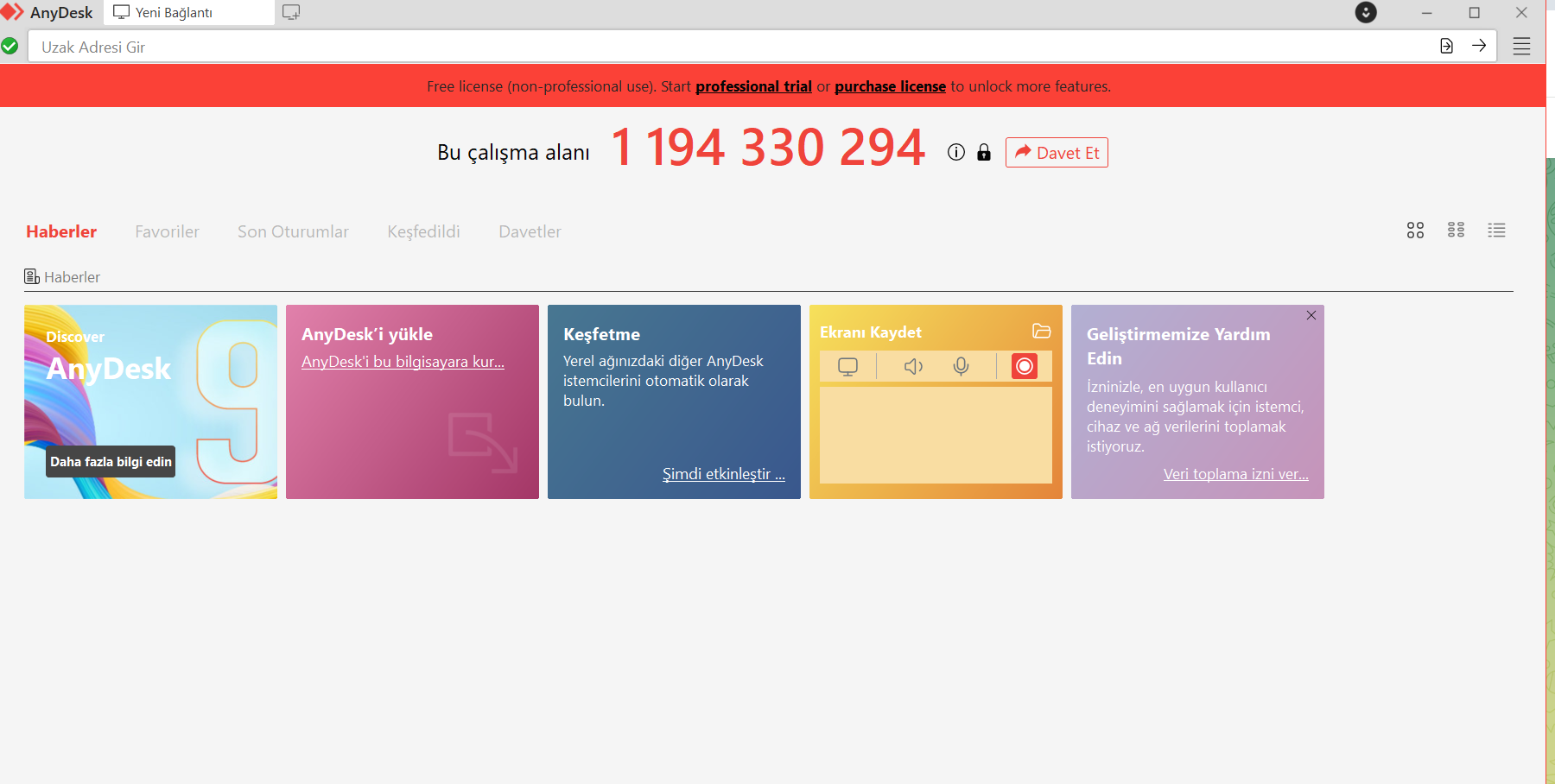Image resolution: width=1555 pixels, height=784 pixels.
Task: Click the Keşfetme card title
Action: [x=601, y=334]
